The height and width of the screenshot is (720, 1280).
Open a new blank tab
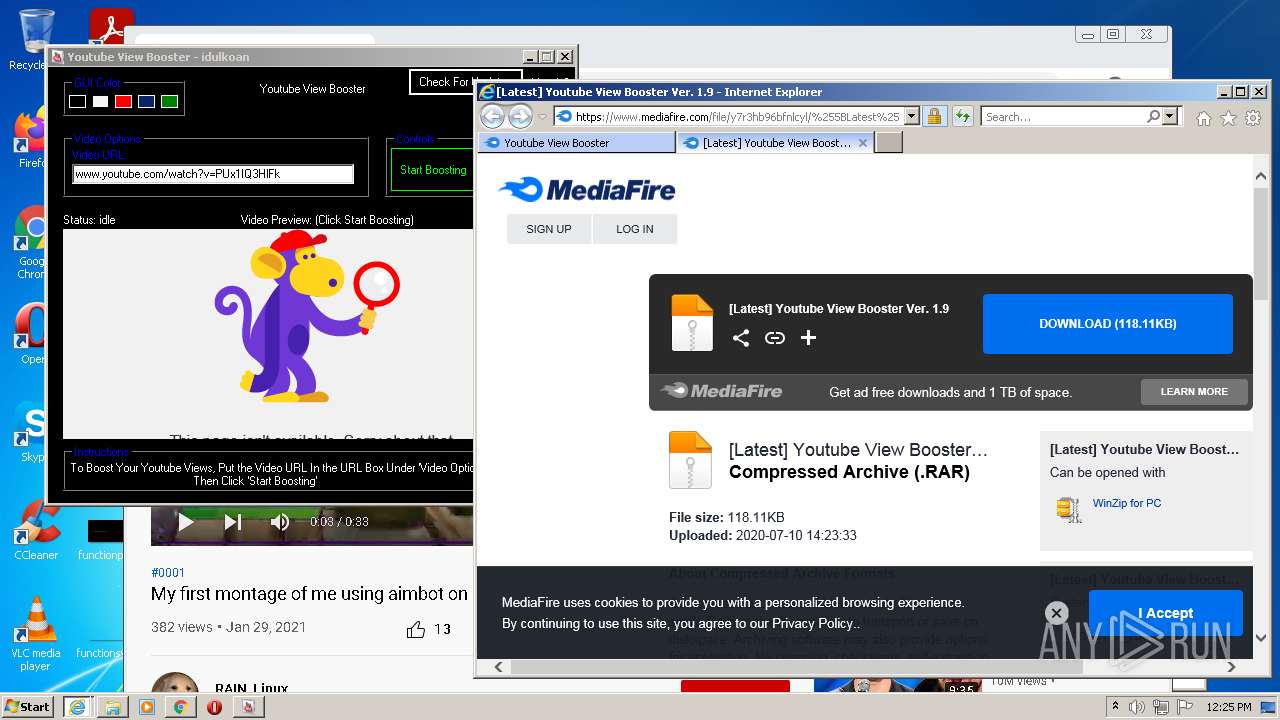(889, 143)
